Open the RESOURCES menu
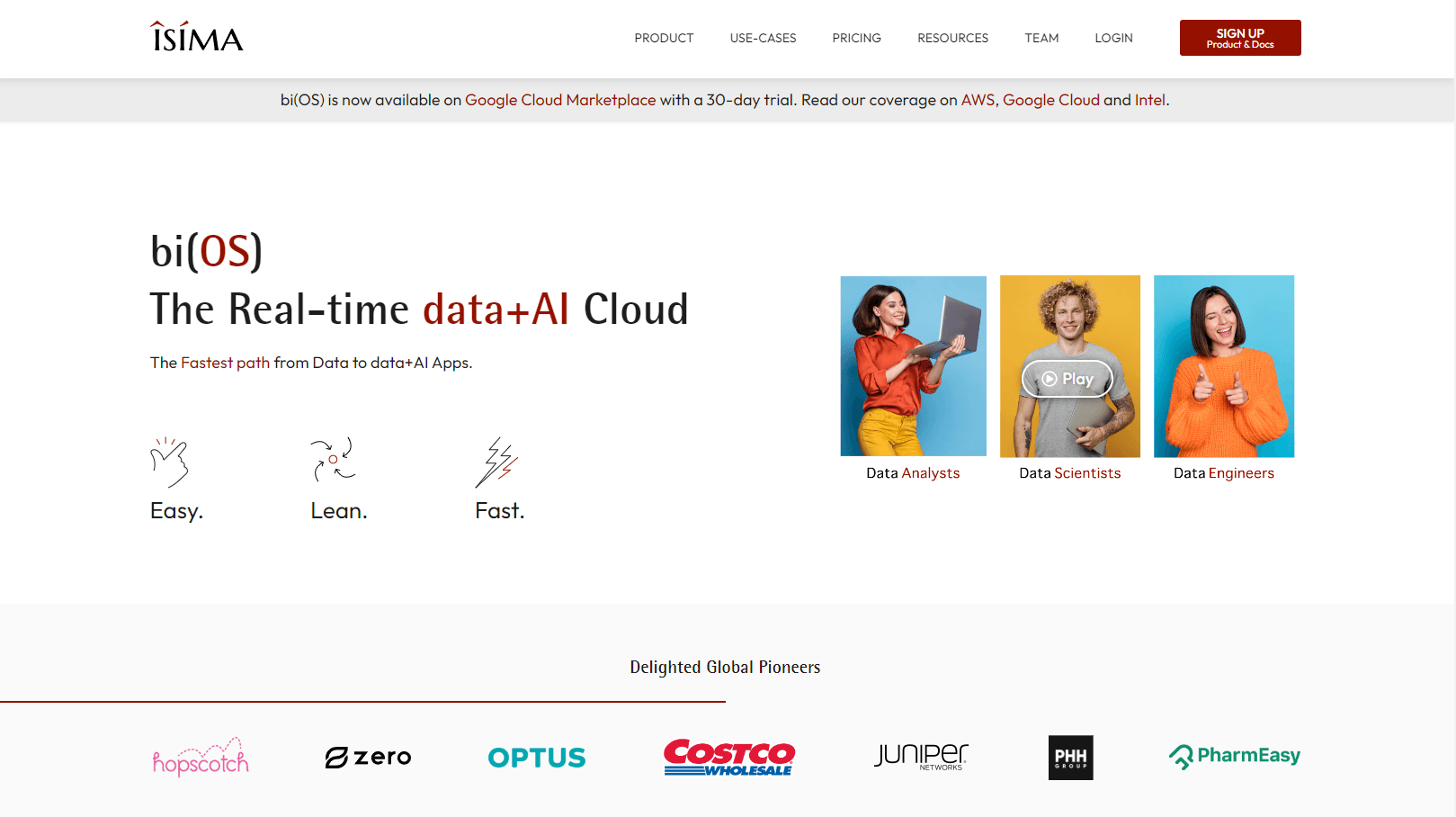 click(x=952, y=38)
